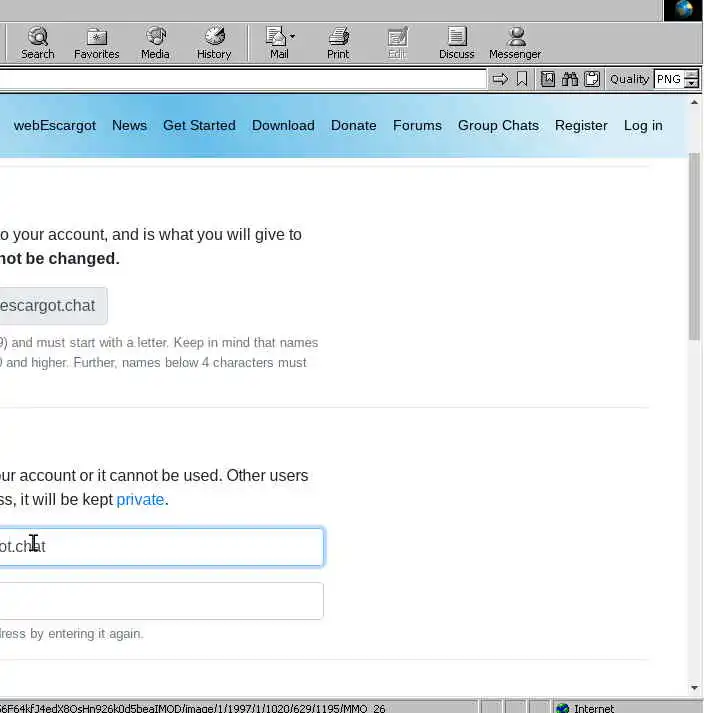Show browsing History from the toolbar
This screenshot has width=704, height=713.
tap(214, 43)
